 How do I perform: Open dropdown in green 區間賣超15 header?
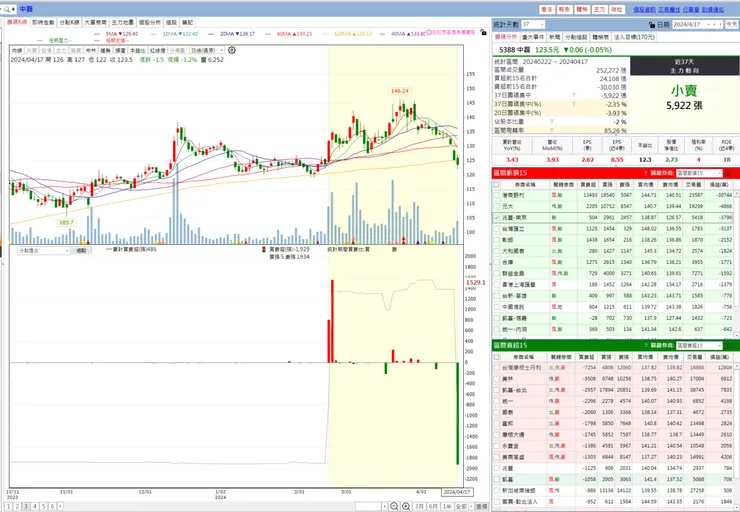pyautogui.click(x=699, y=345)
